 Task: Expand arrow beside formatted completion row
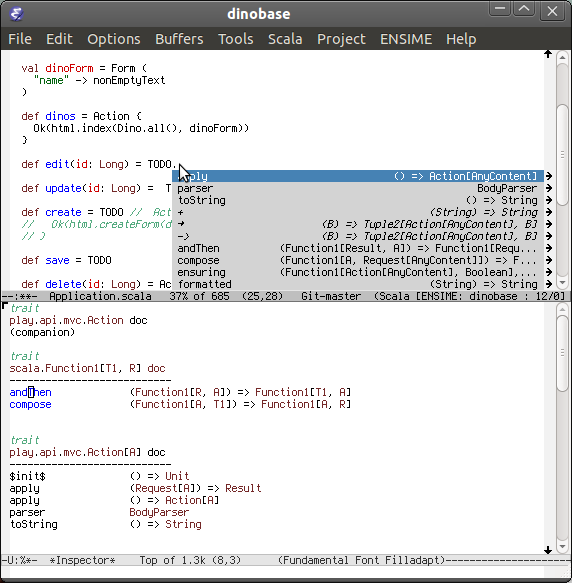tap(549, 284)
